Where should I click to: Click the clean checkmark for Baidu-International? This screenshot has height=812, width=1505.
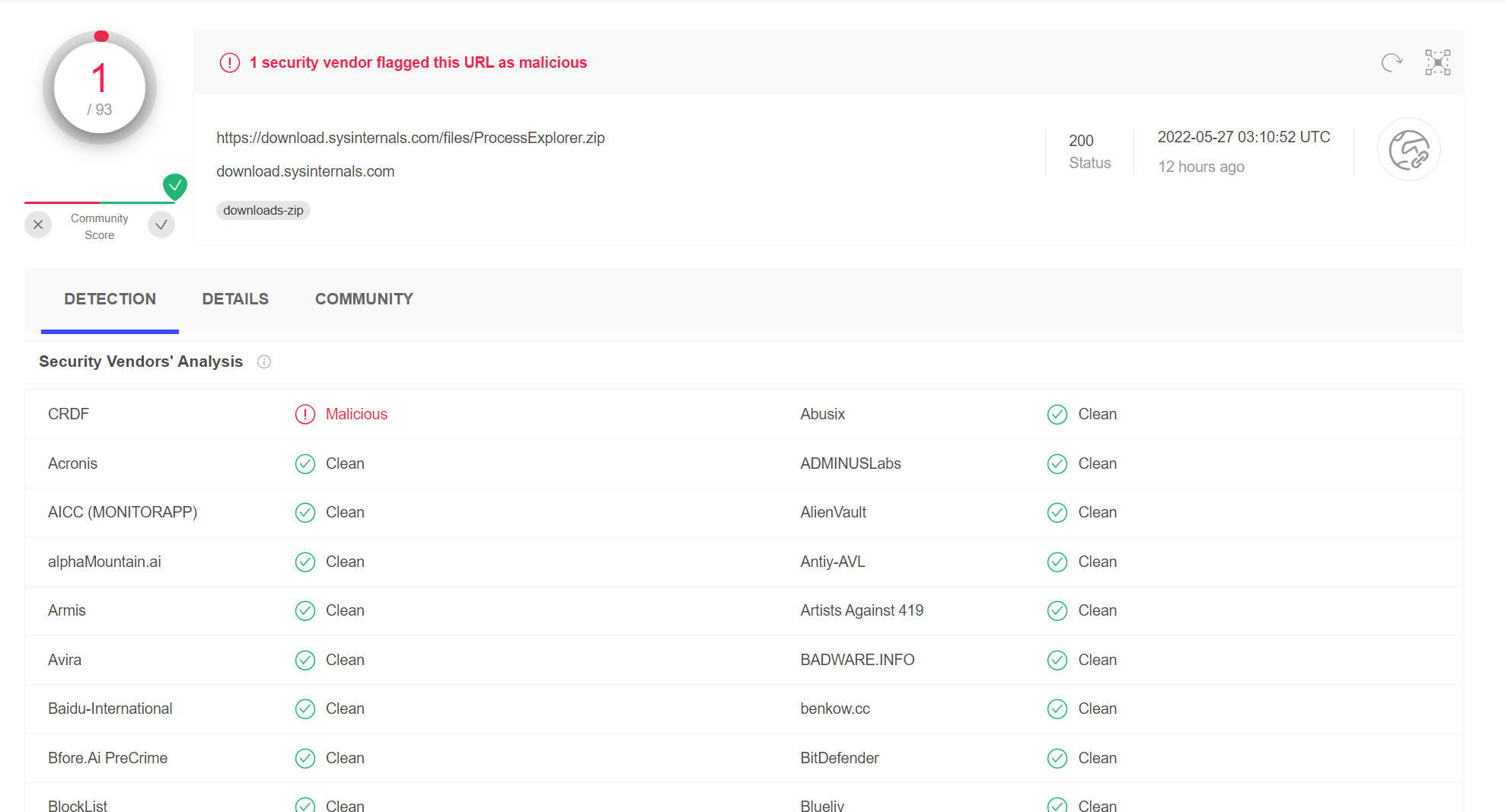(305, 709)
